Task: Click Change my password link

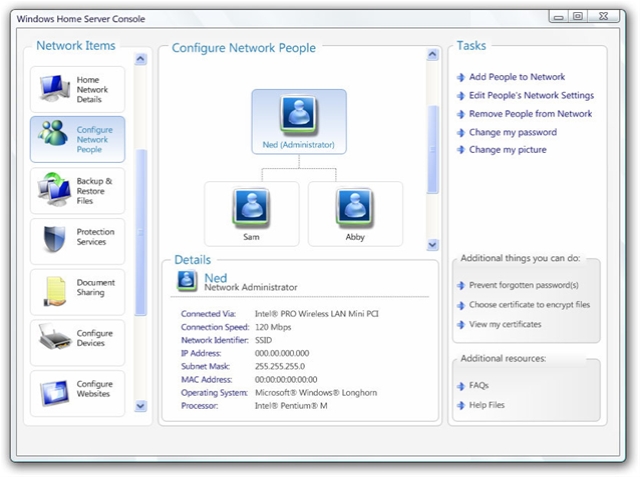Action: (513, 133)
